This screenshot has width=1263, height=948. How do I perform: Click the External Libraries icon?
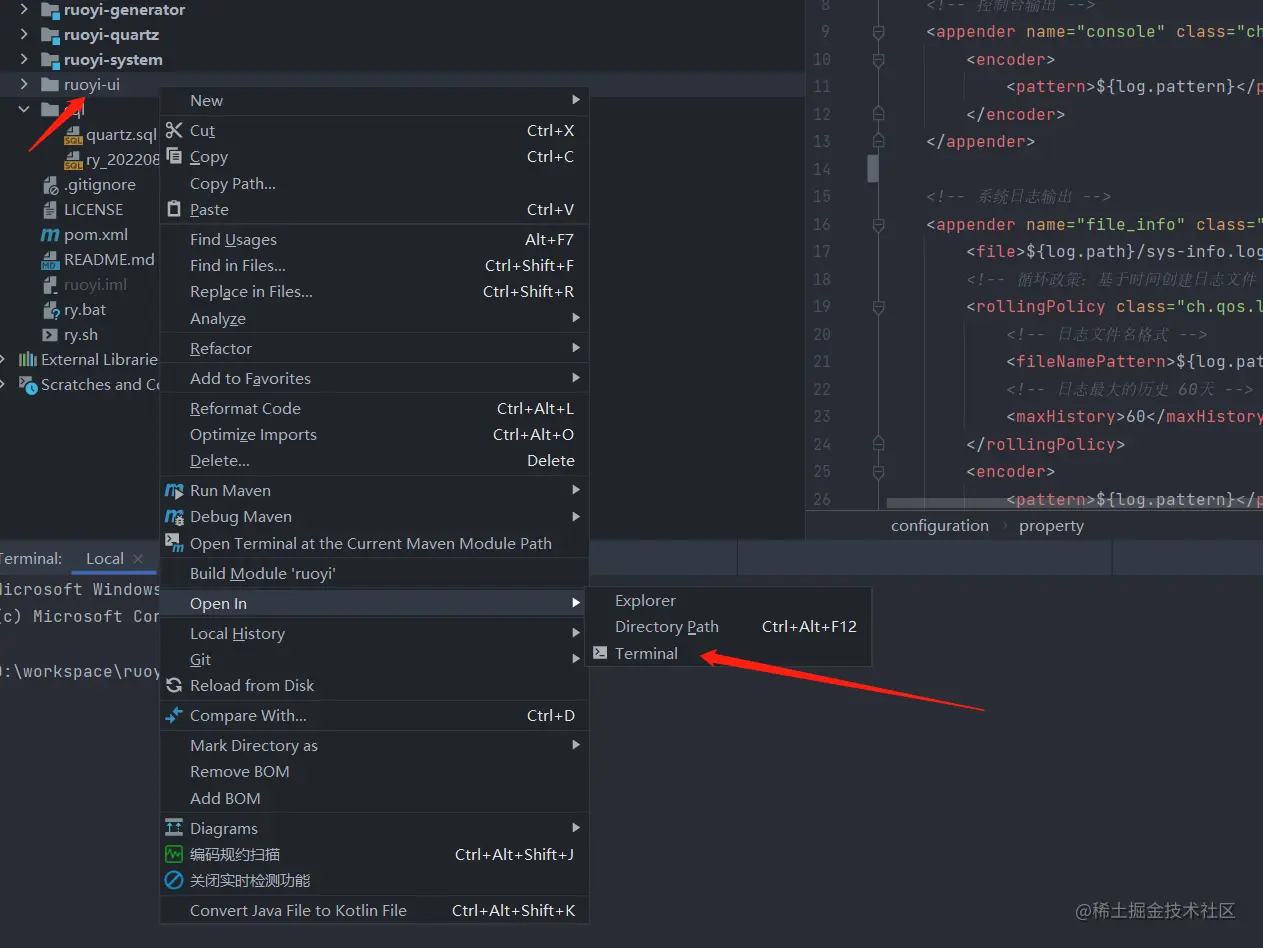[x=28, y=360]
